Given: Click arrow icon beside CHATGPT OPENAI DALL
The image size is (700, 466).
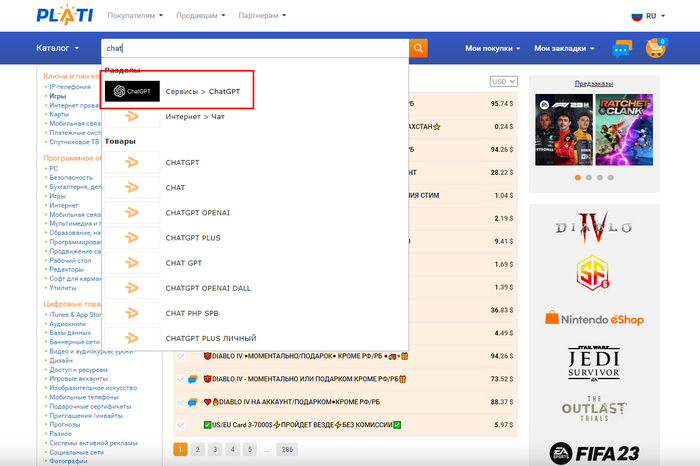Looking at the screenshot, I should coord(132,288).
